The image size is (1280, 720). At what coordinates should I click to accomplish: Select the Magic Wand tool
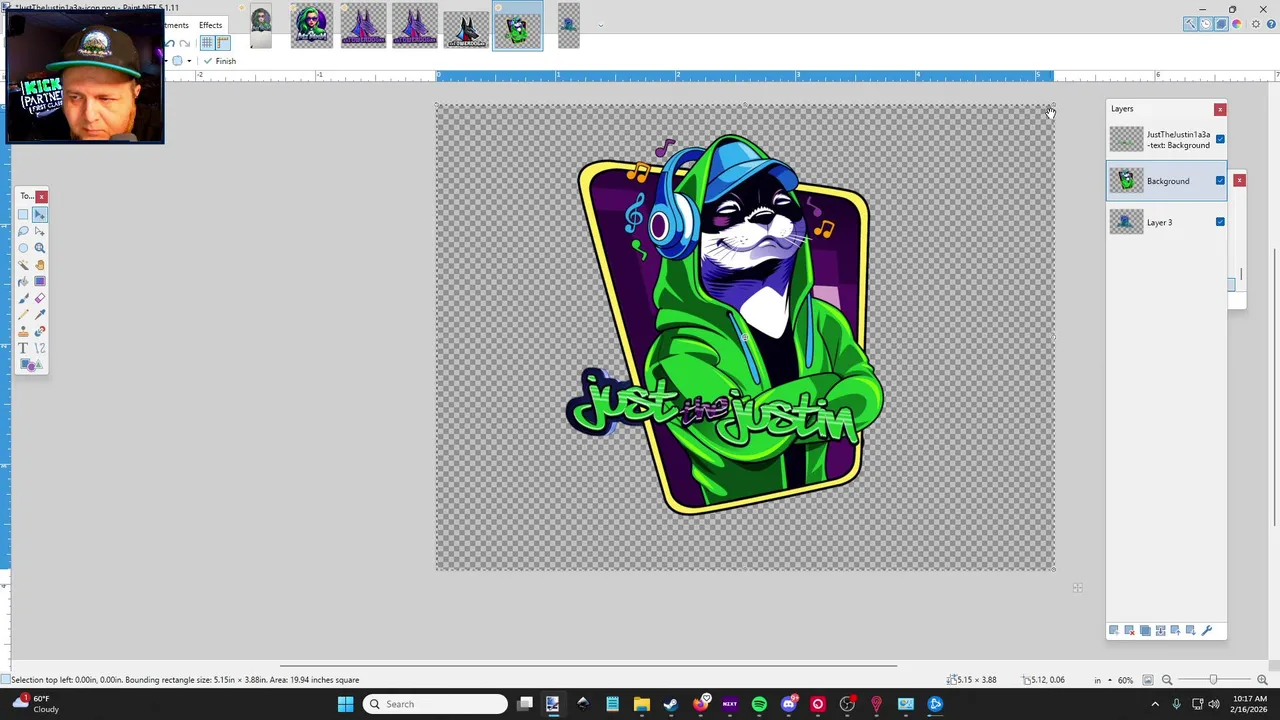23,265
